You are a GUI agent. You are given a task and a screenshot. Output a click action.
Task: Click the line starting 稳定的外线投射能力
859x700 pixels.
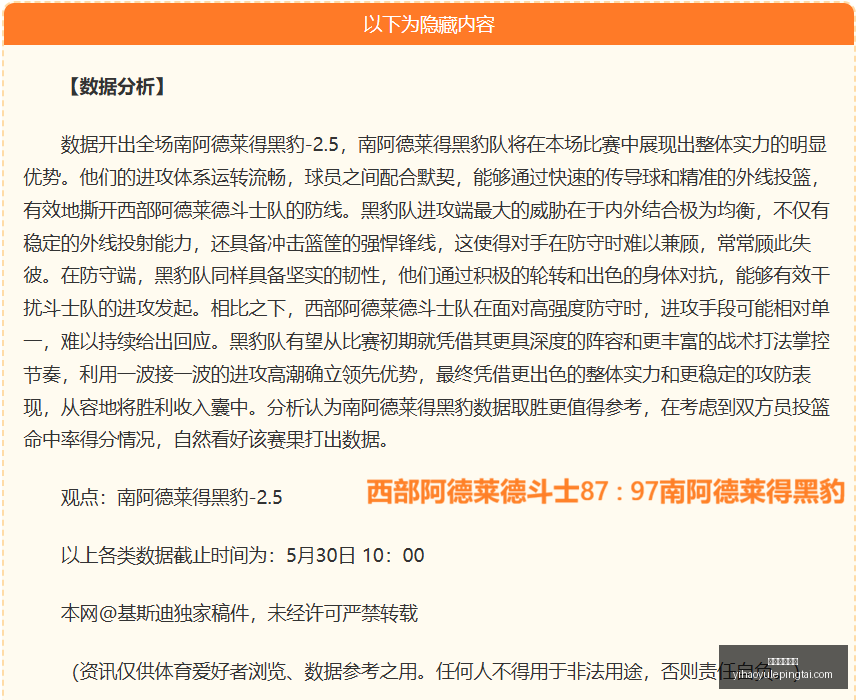tap(417, 243)
